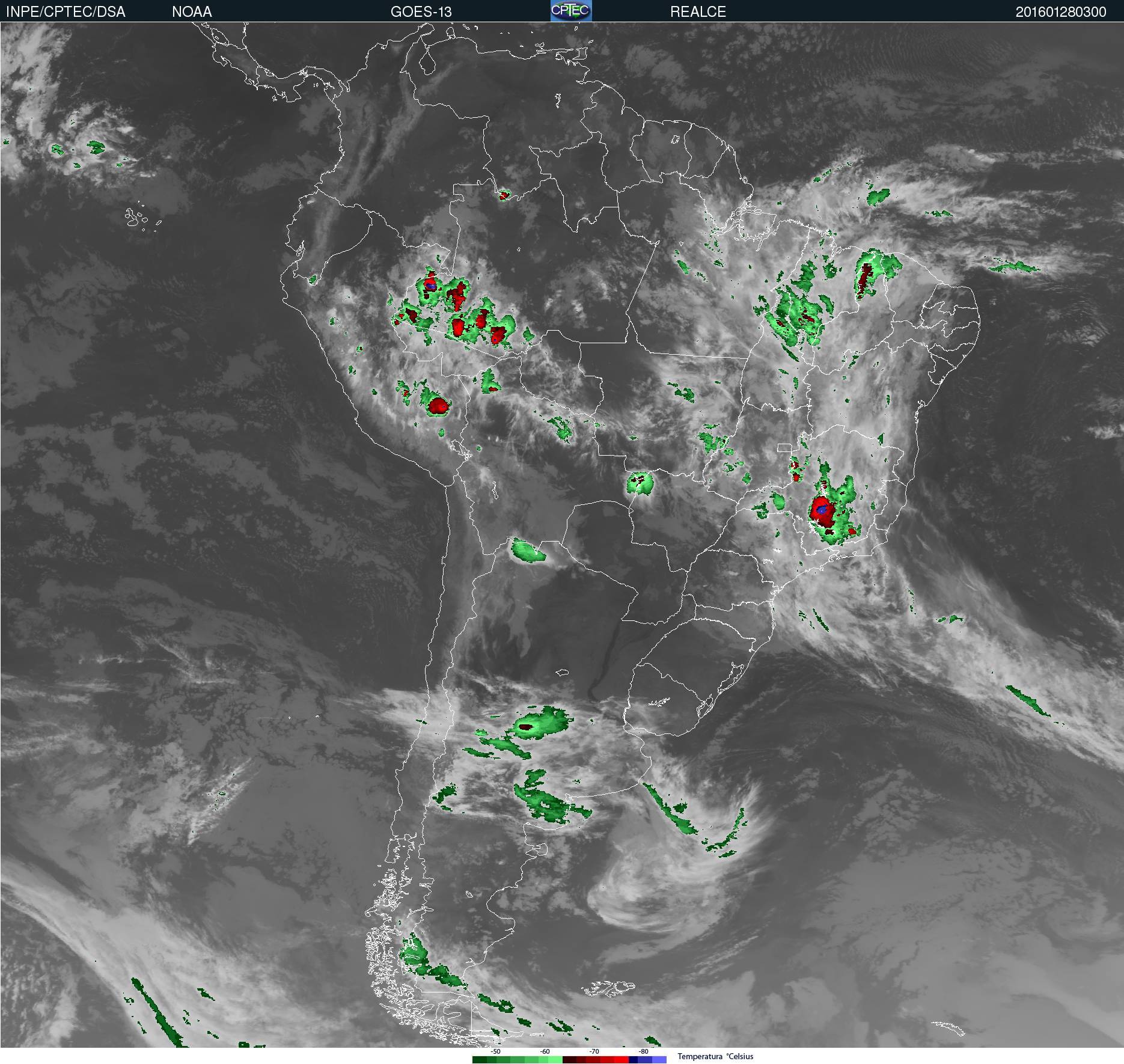Click the dark navy swatch in the legend
This screenshot has width=1124, height=1064.
tap(633, 1060)
